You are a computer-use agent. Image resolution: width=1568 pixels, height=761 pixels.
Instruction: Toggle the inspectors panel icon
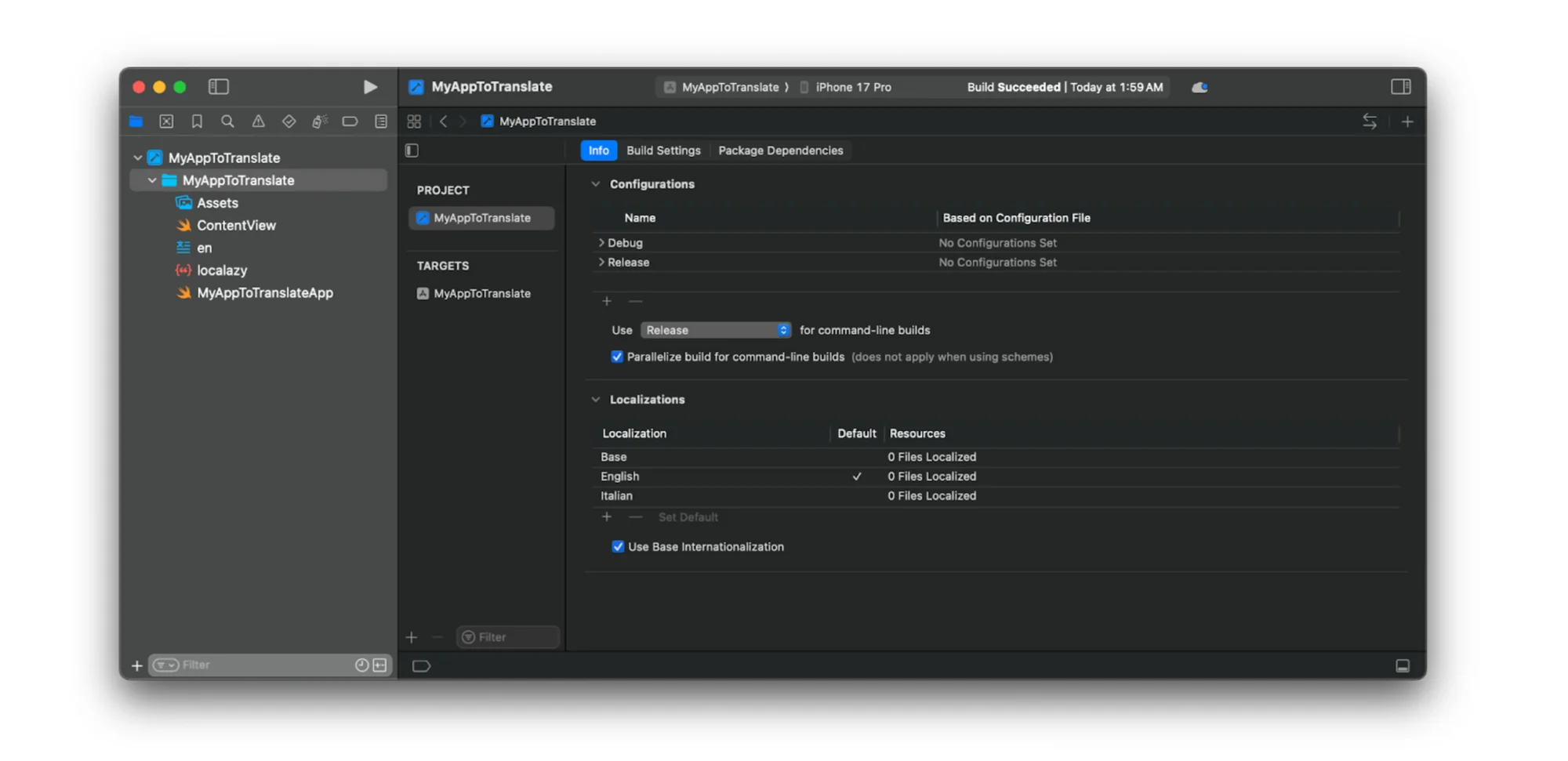coord(1400,87)
